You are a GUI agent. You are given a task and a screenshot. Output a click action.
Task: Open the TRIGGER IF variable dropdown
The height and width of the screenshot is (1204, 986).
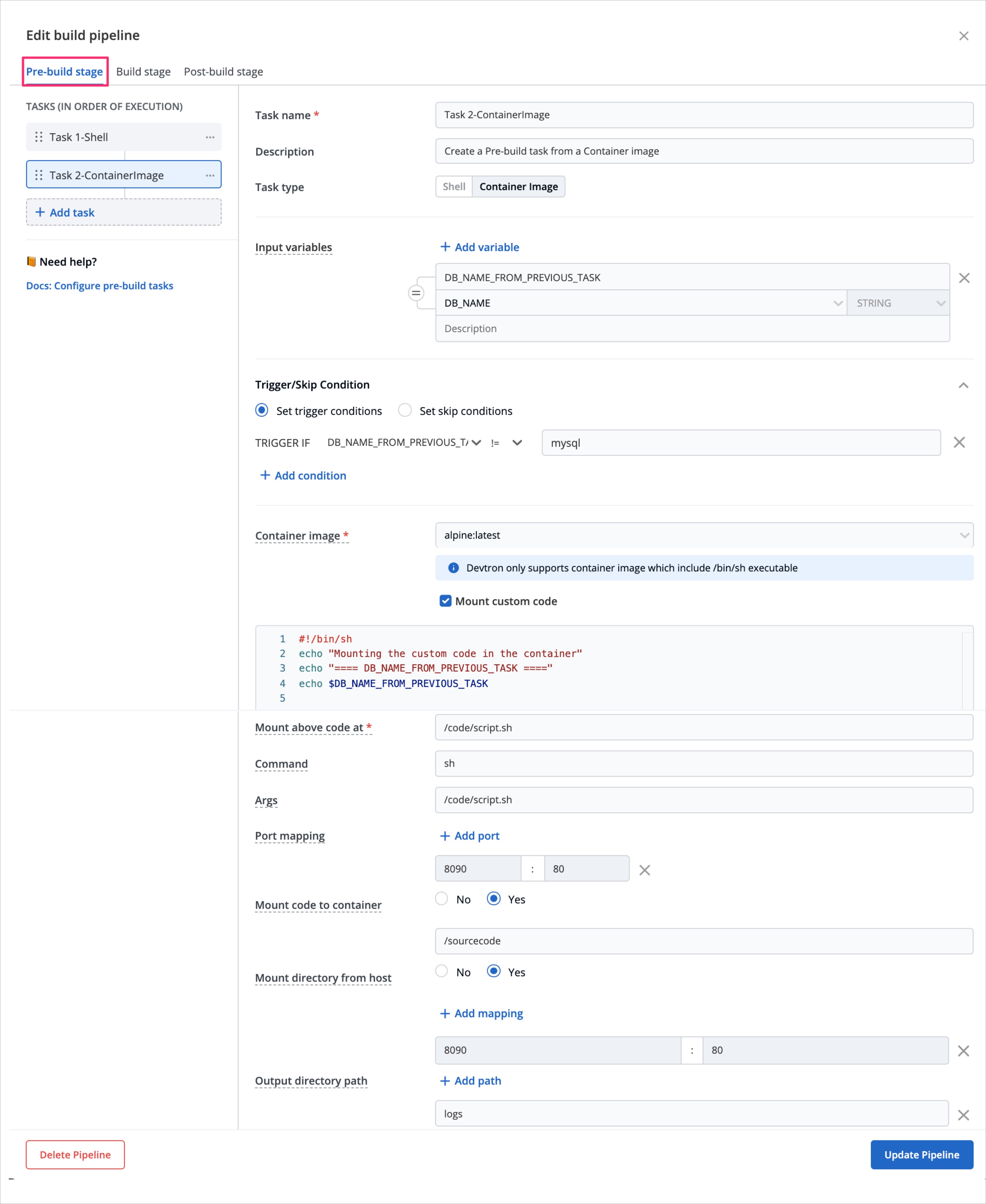pos(404,443)
